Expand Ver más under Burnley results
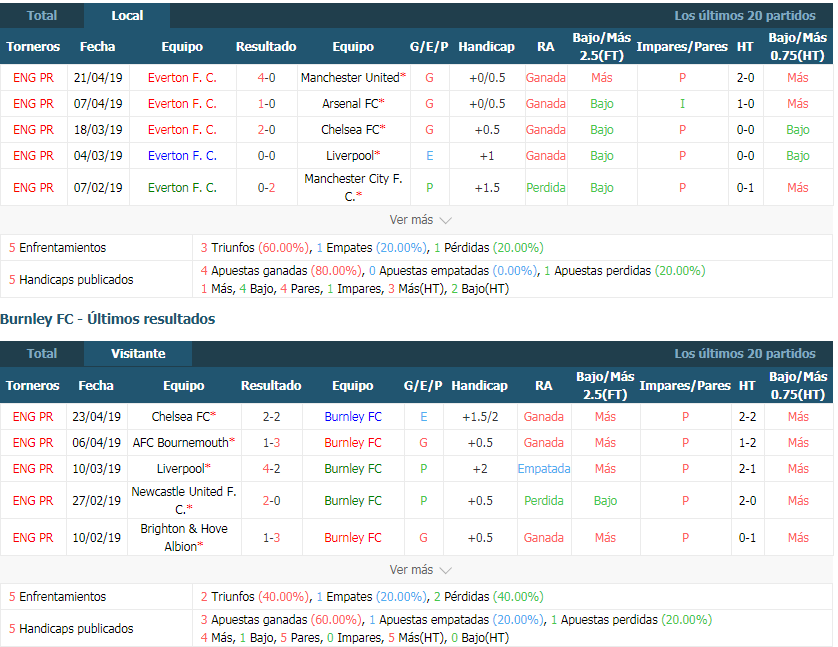Viewport: 838px width, 647px height. pos(420,570)
